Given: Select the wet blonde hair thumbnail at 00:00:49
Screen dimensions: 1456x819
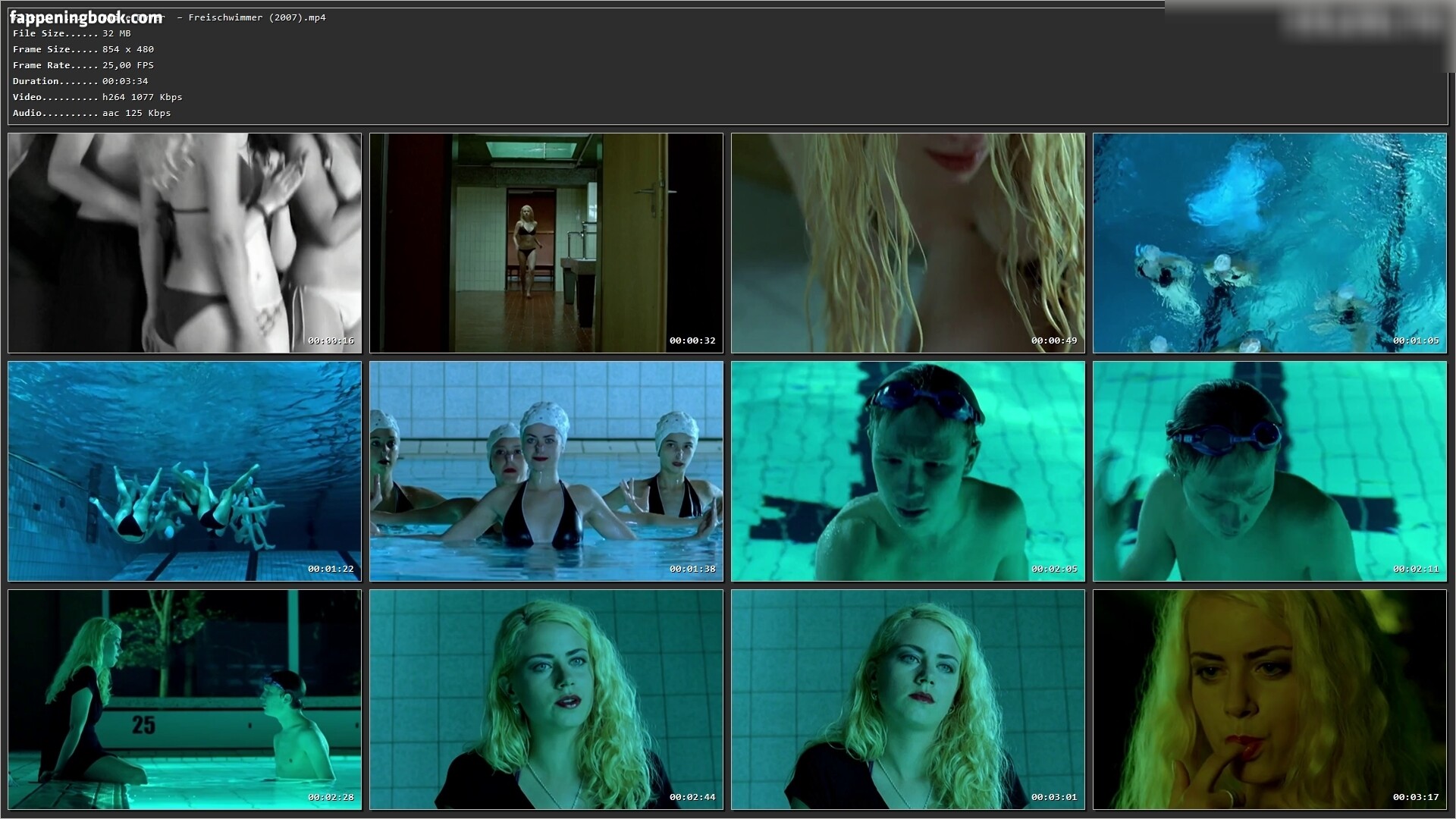Looking at the screenshot, I should tap(908, 243).
